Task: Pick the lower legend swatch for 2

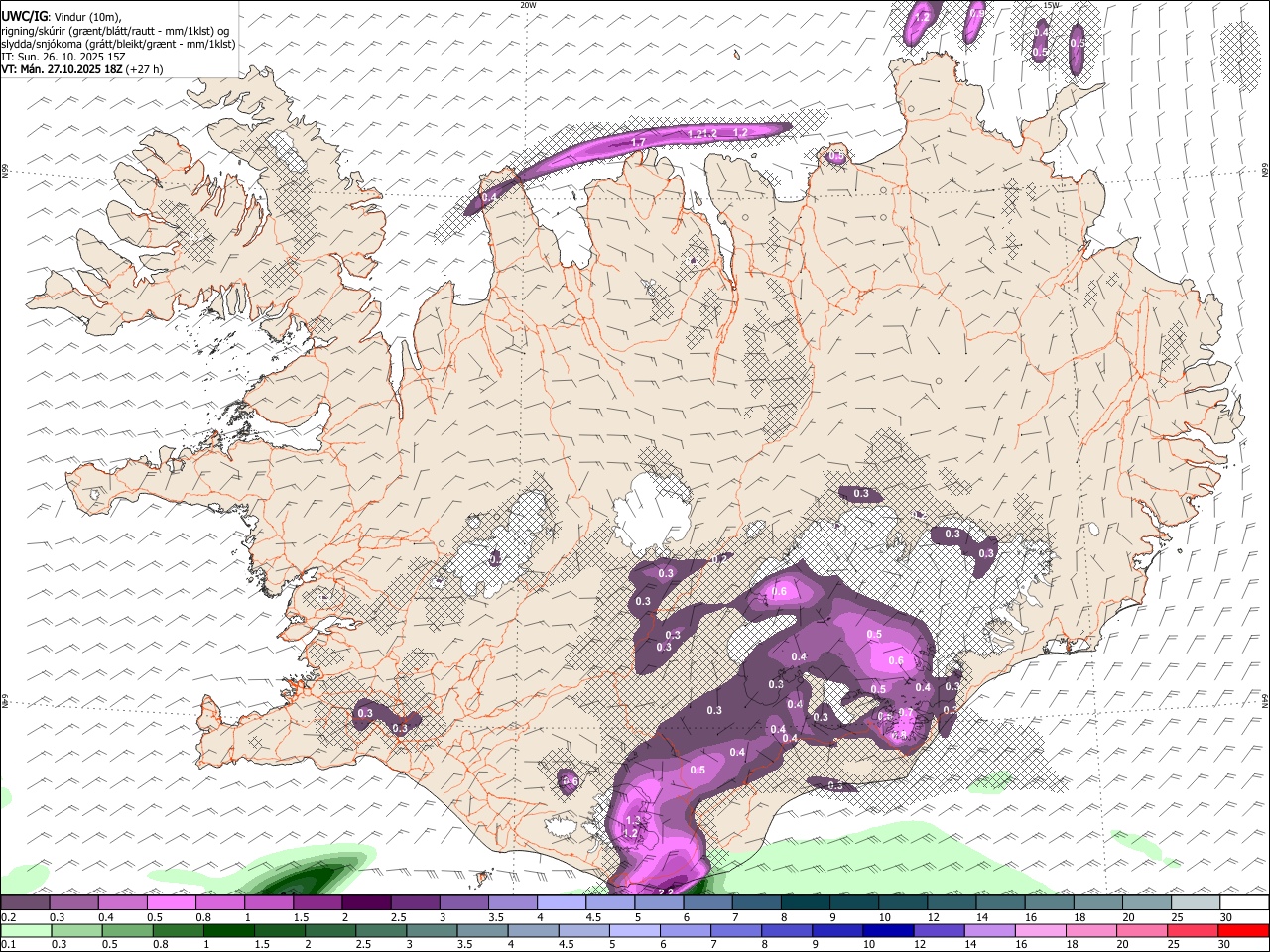Action: (x=330, y=931)
